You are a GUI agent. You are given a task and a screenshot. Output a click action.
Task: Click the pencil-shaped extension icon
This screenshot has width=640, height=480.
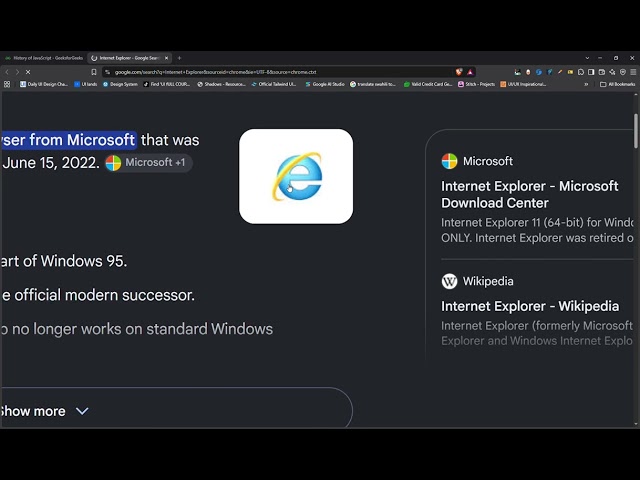point(560,72)
